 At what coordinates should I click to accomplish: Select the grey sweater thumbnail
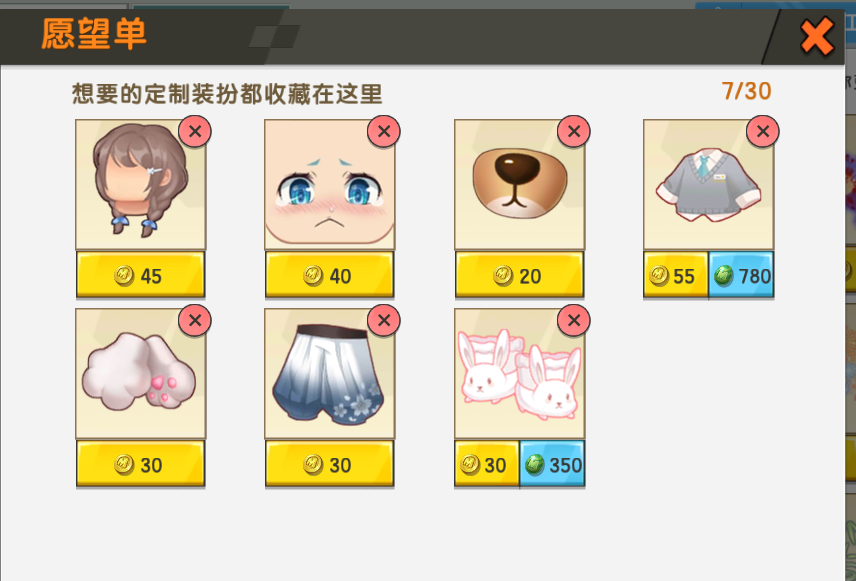tap(708, 185)
